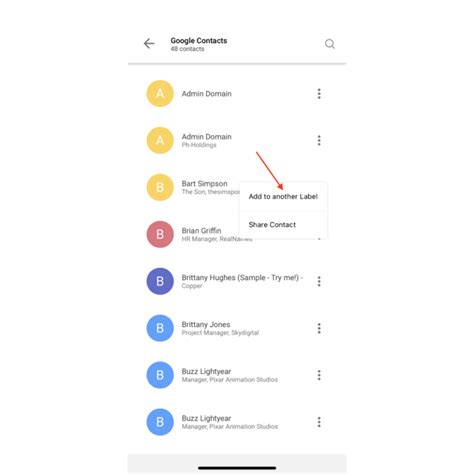Open three-dot menu for Brittany Hughes
Screen dimensions: 474x474
[319, 281]
